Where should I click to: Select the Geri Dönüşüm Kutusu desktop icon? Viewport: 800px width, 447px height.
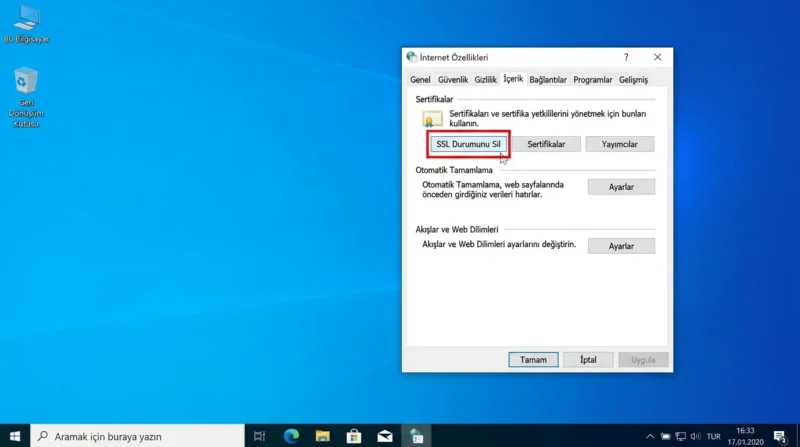point(26,97)
